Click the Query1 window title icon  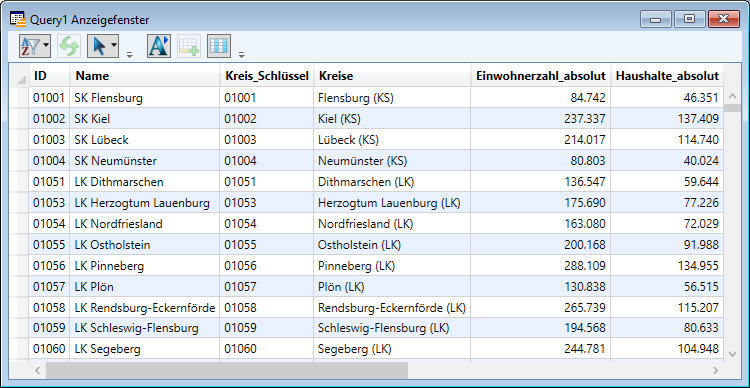[x=18, y=20]
